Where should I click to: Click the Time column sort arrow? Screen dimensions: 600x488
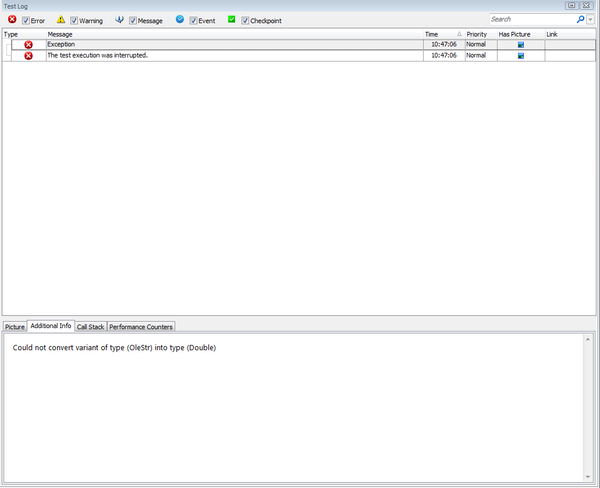[x=459, y=34]
